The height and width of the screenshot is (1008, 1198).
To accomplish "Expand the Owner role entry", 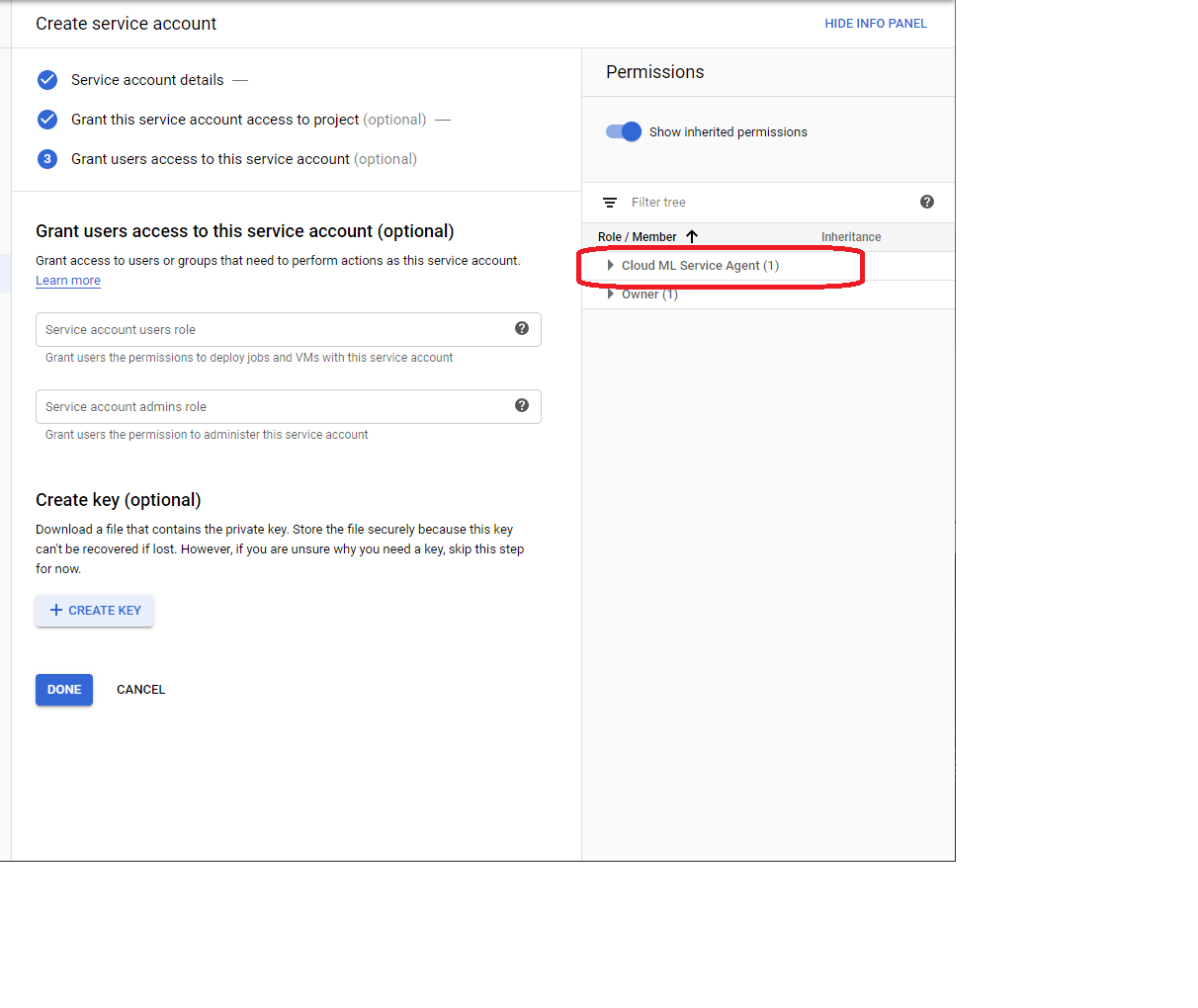I will point(611,294).
